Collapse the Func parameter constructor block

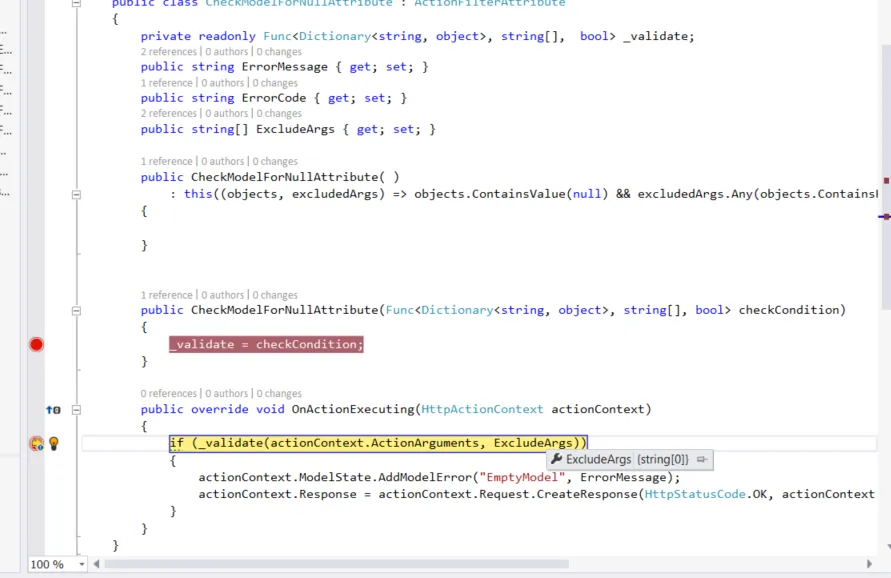(x=76, y=310)
